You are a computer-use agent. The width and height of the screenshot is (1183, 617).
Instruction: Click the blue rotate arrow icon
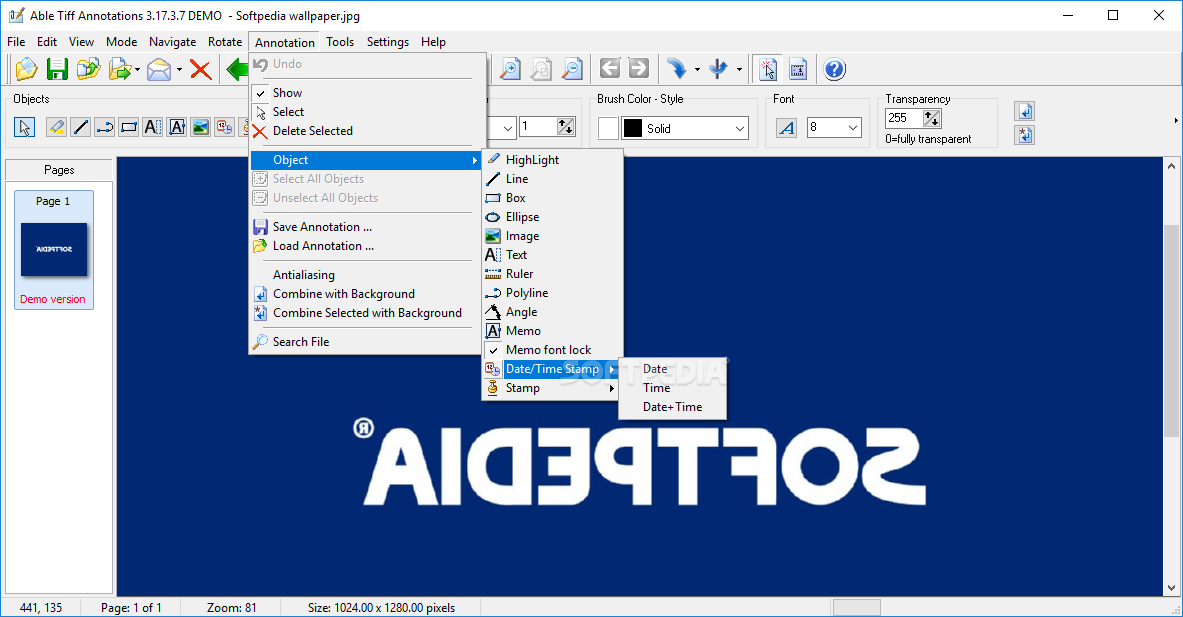point(677,69)
